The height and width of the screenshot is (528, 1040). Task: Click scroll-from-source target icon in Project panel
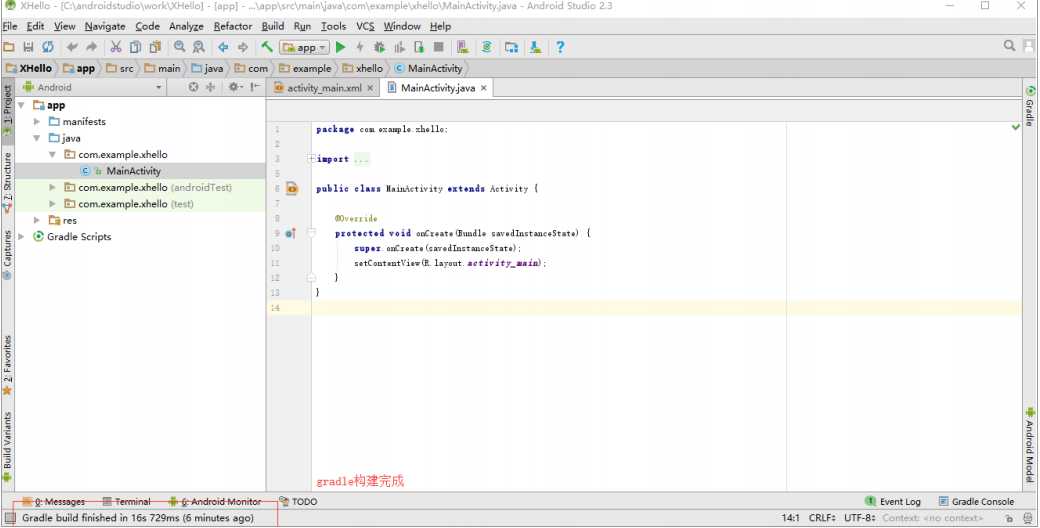tap(193, 87)
